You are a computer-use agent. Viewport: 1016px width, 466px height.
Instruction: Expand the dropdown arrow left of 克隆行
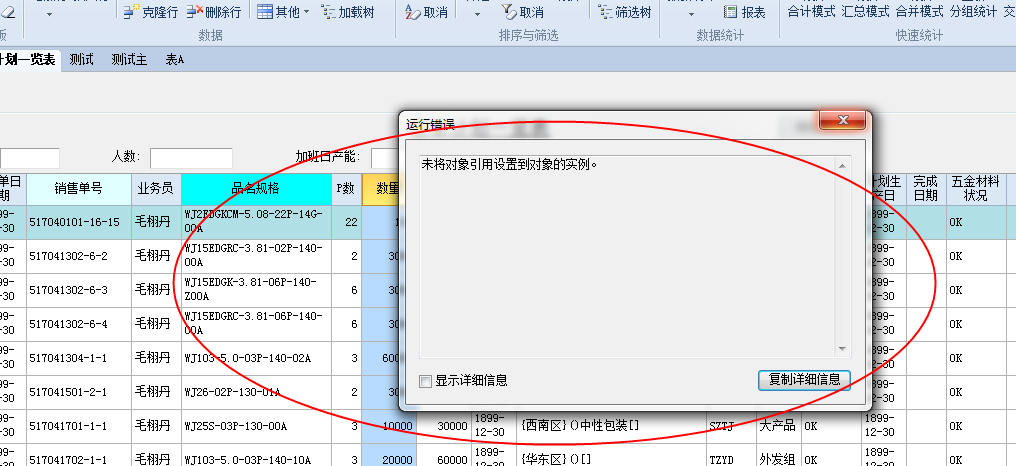point(50,14)
